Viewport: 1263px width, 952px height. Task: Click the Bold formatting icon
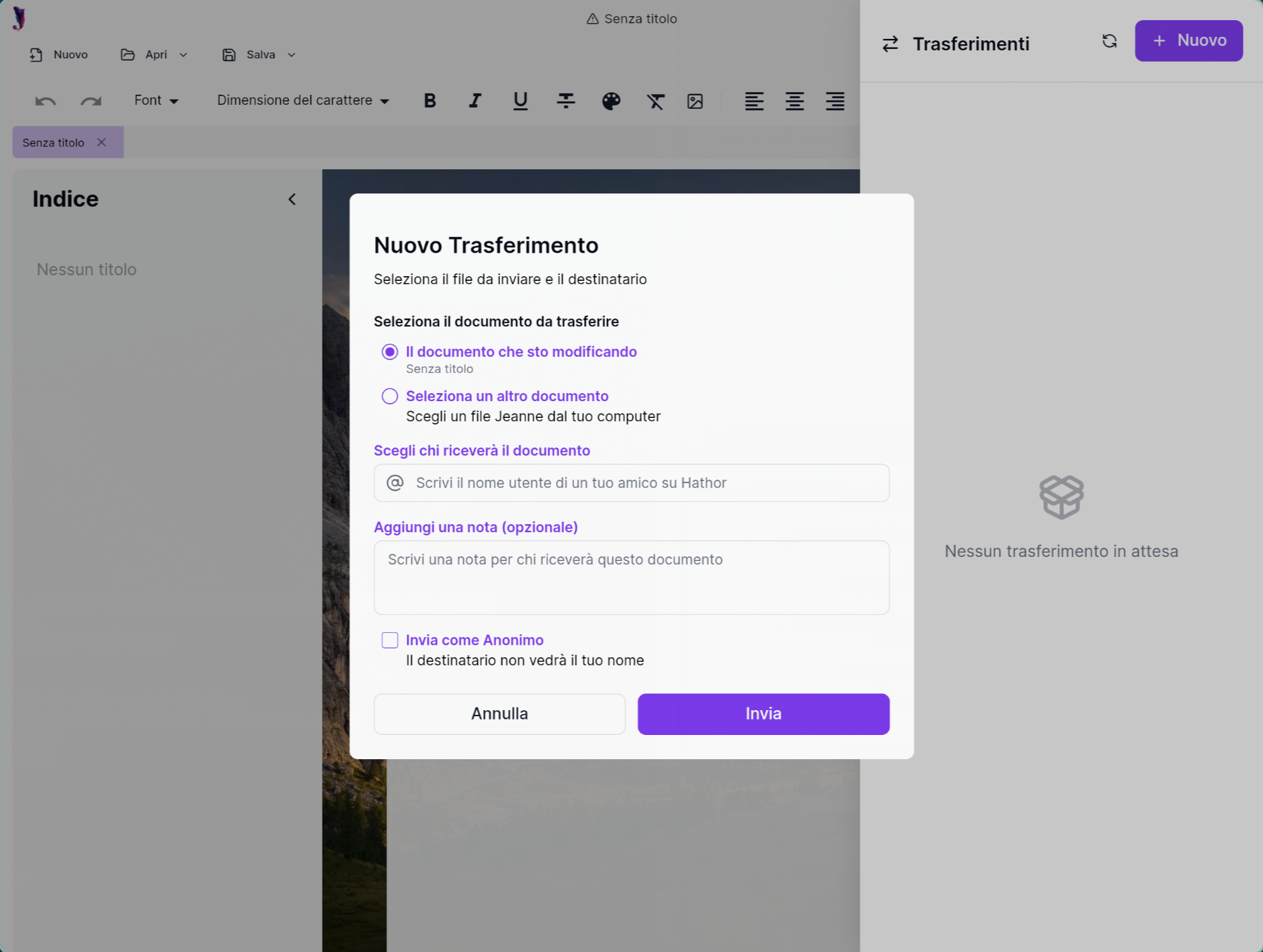(430, 101)
